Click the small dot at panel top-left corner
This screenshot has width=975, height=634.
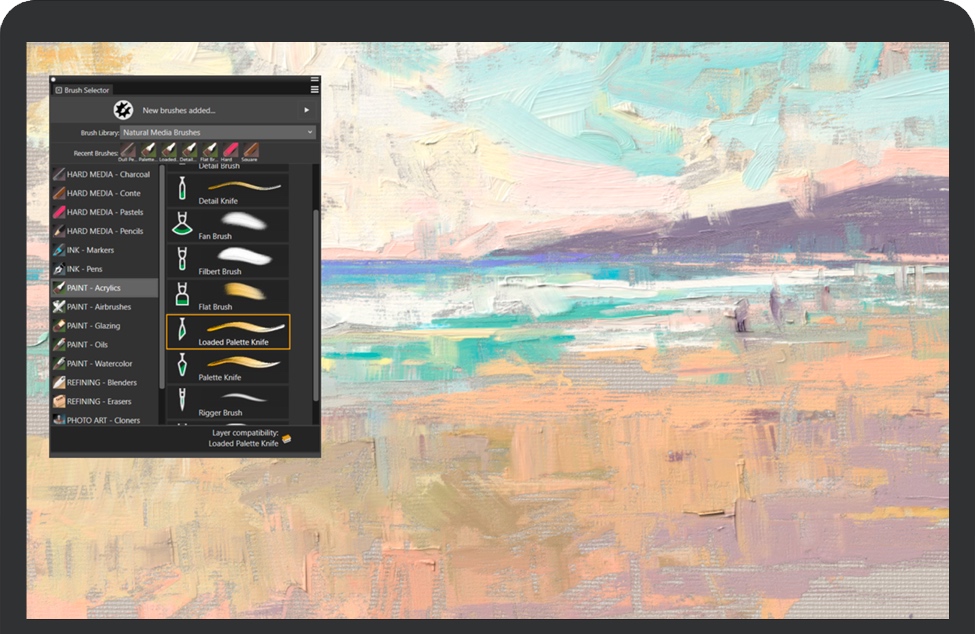click(x=53, y=80)
